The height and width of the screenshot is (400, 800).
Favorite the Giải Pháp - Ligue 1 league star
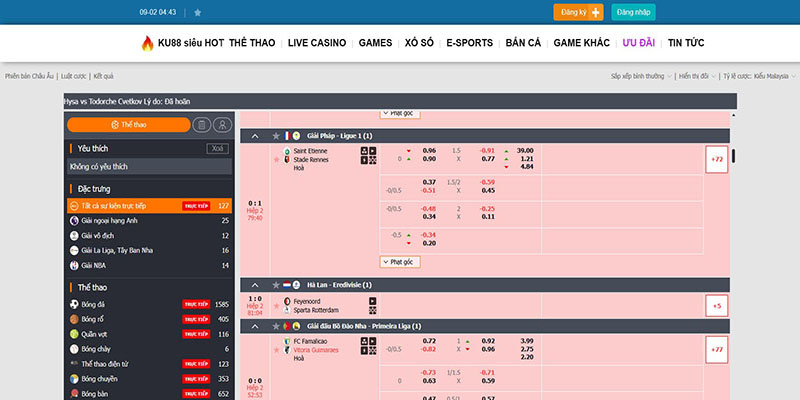[x=276, y=136]
